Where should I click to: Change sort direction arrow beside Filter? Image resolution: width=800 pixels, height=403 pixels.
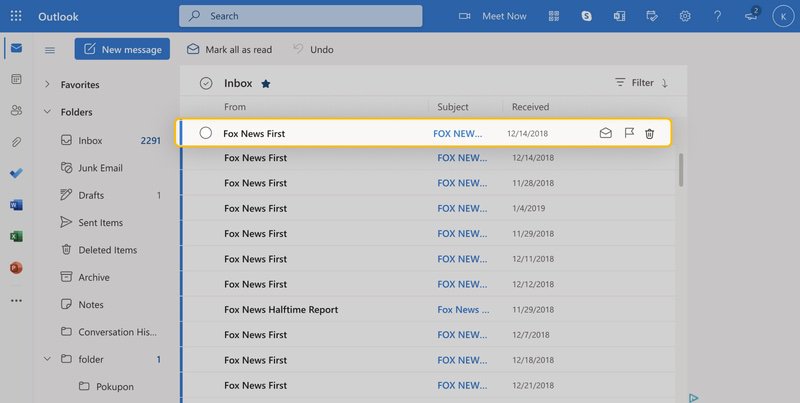coord(665,83)
